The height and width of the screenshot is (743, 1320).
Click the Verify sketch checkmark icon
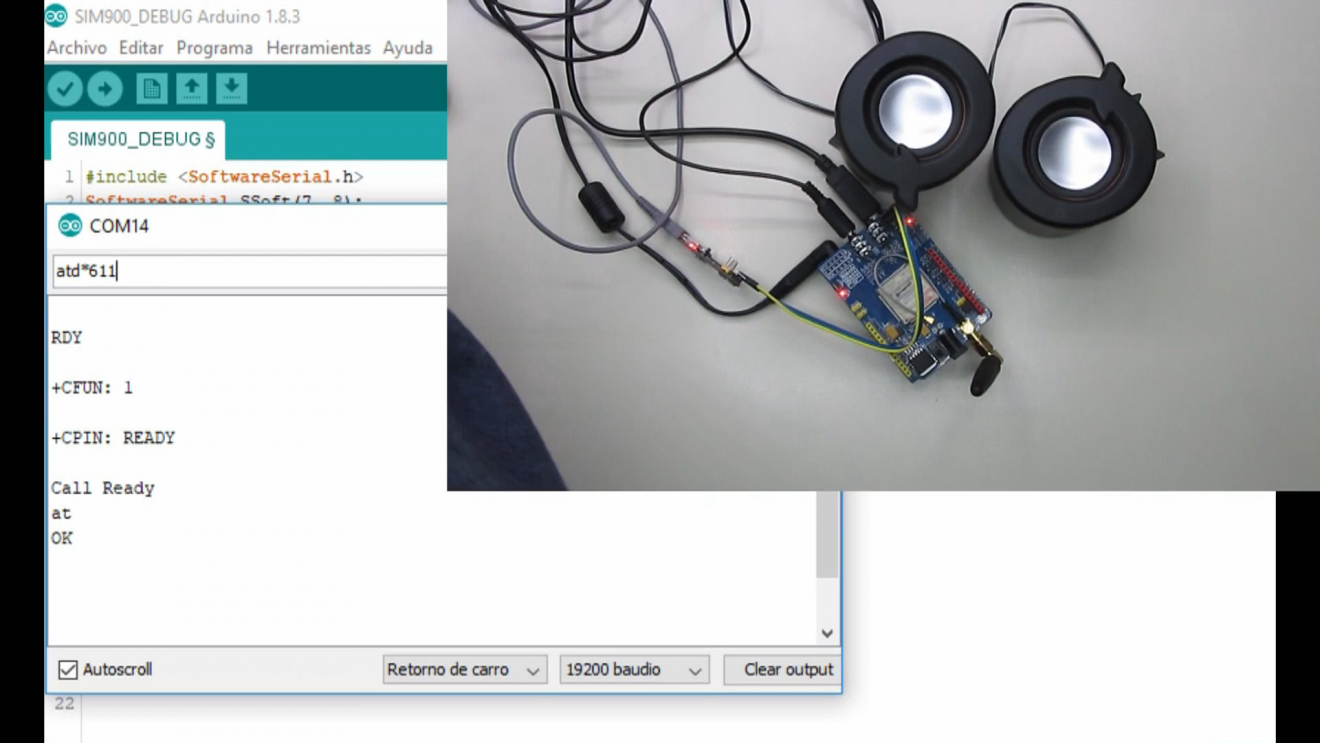coord(65,89)
